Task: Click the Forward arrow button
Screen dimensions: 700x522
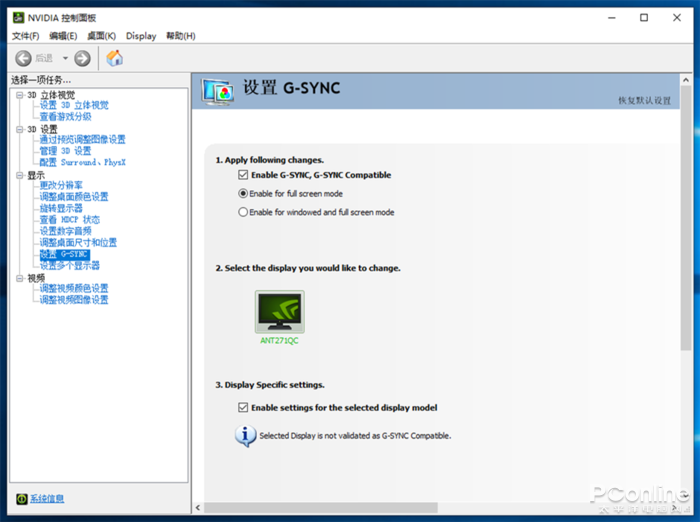Action: tap(82, 58)
